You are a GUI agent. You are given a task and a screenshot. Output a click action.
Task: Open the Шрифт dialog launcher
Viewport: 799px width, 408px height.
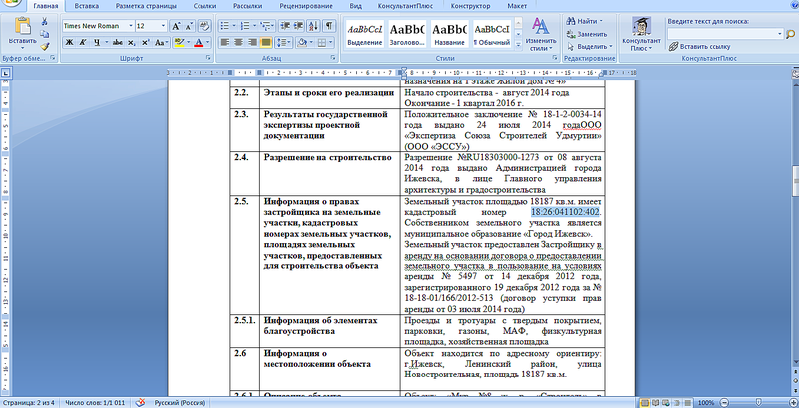(208, 58)
